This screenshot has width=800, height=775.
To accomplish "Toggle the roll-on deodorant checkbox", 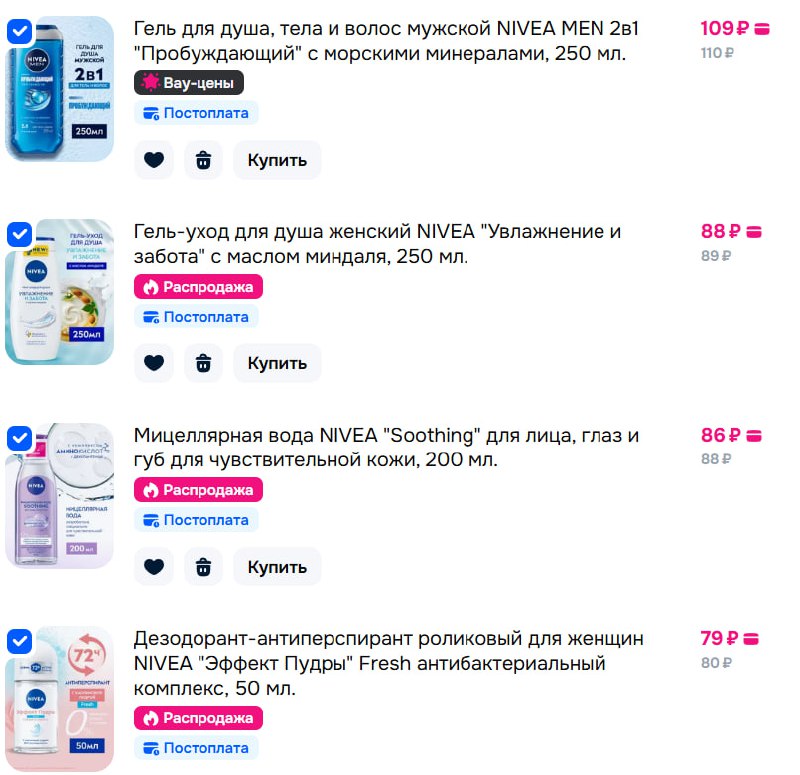I will tap(20, 641).
